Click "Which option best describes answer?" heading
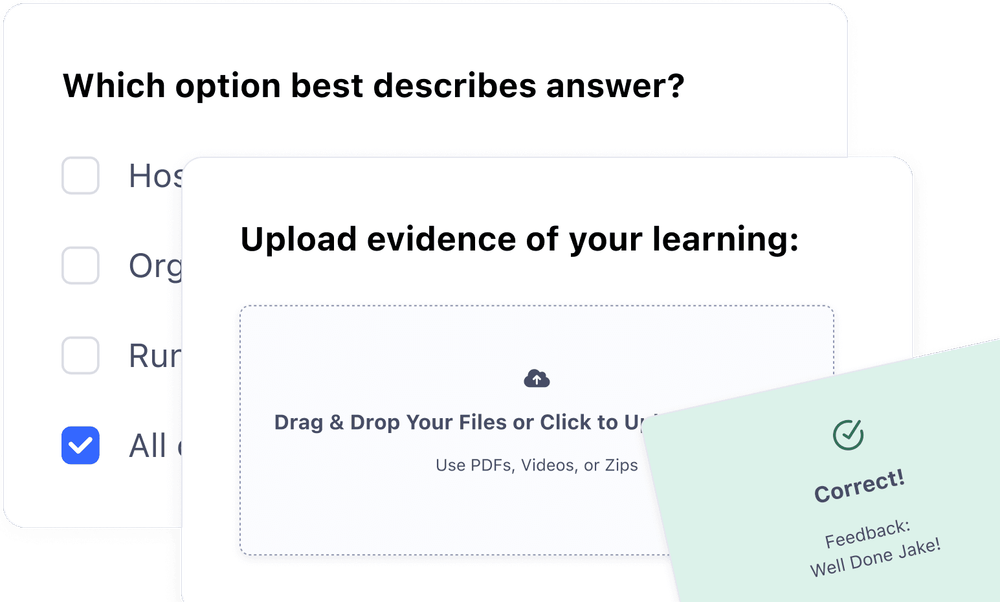This screenshot has width=1000, height=602. click(x=373, y=86)
